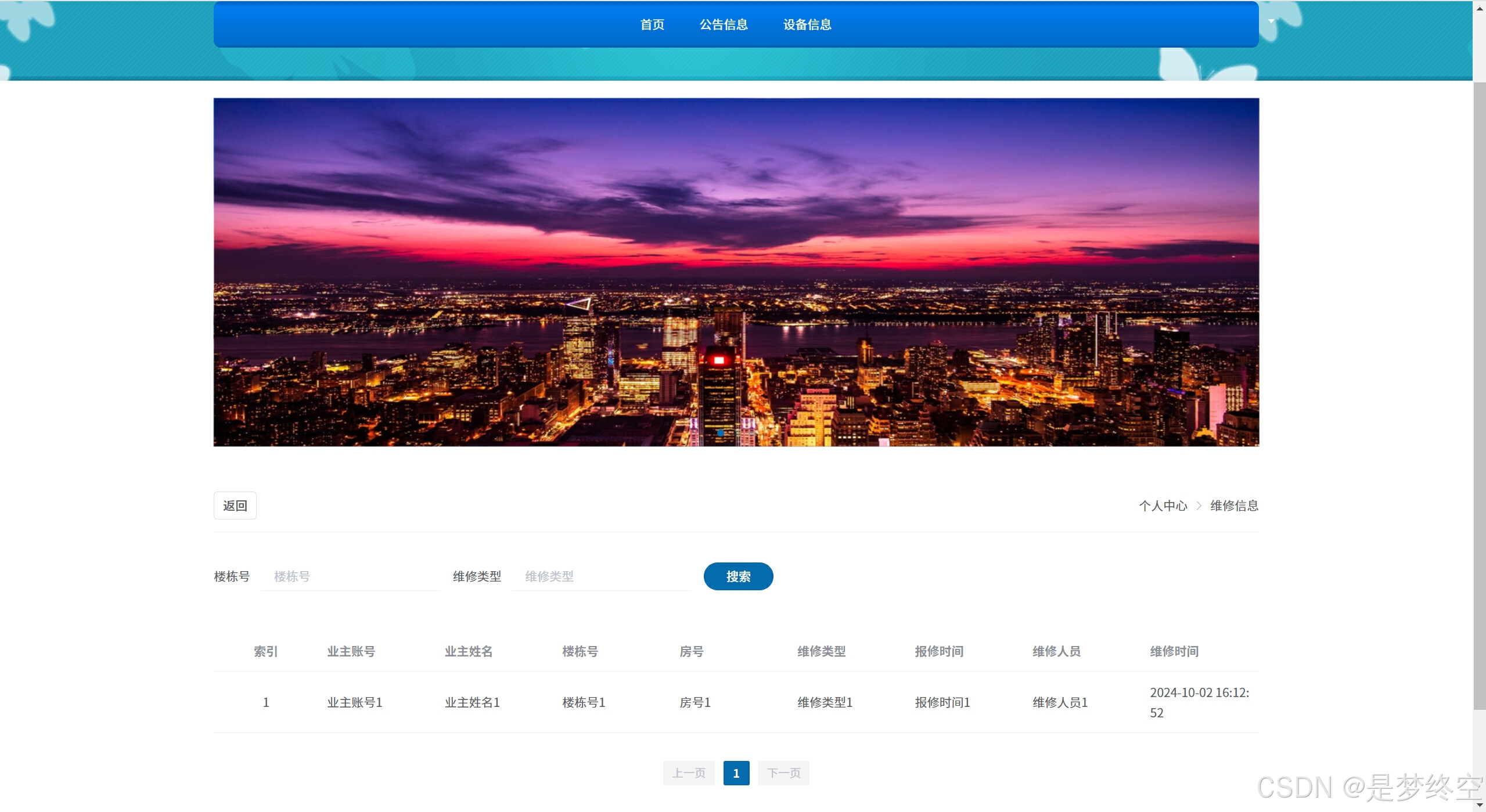
Task: Switch to the second carousel indicator dot
Action: pos(736,433)
